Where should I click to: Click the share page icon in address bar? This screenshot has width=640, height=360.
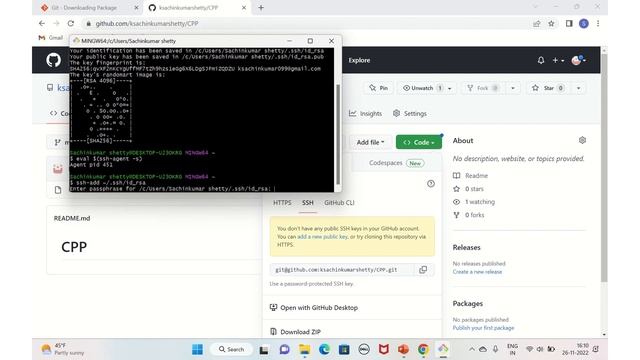click(537, 24)
